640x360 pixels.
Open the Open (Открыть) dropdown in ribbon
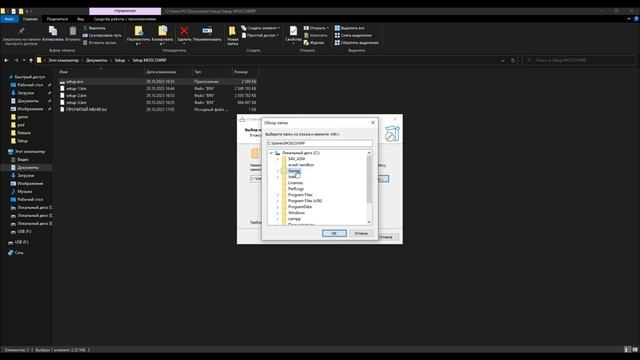316,28
